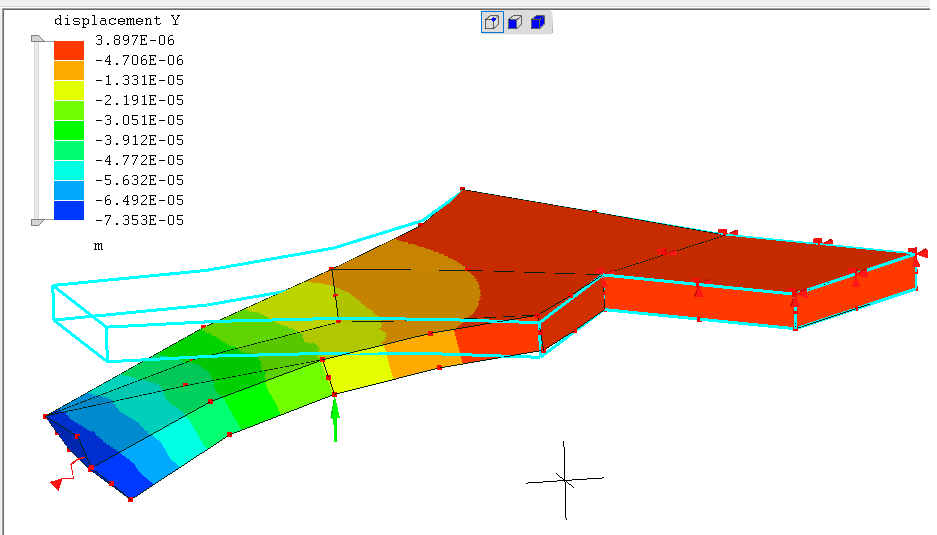Image resolution: width=937 pixels, height=535 pixels.
Task: Click the legend value -3.051E-05
Action: (x=139, y=120)
